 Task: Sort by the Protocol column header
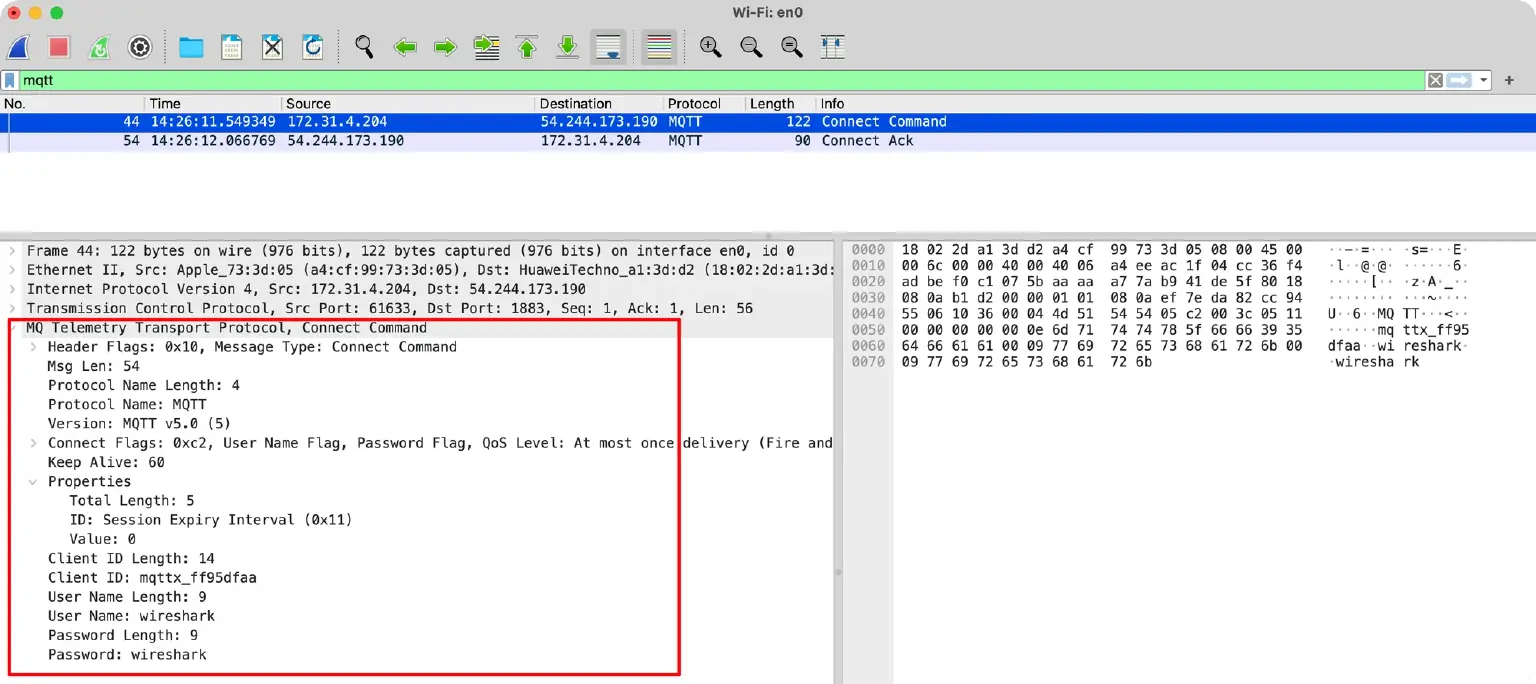(694, 103)
